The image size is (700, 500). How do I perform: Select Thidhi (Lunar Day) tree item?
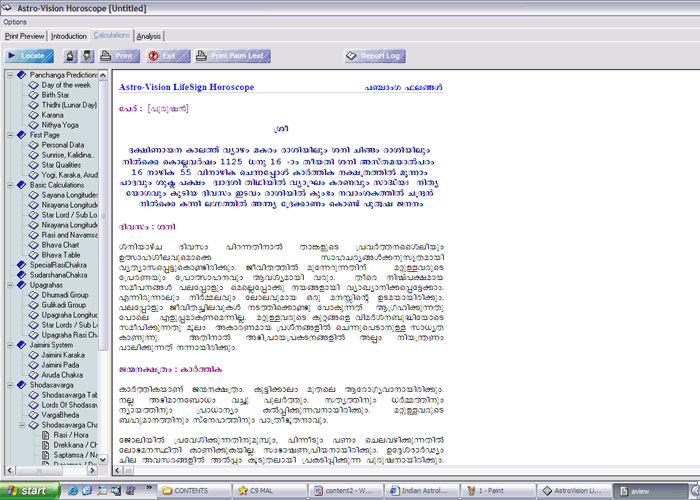tap(69, 105)
